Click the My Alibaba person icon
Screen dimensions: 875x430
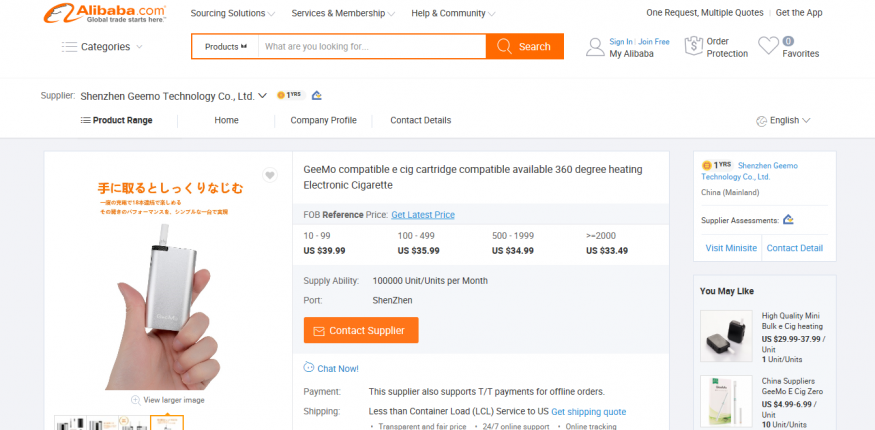tap(595, 46)
